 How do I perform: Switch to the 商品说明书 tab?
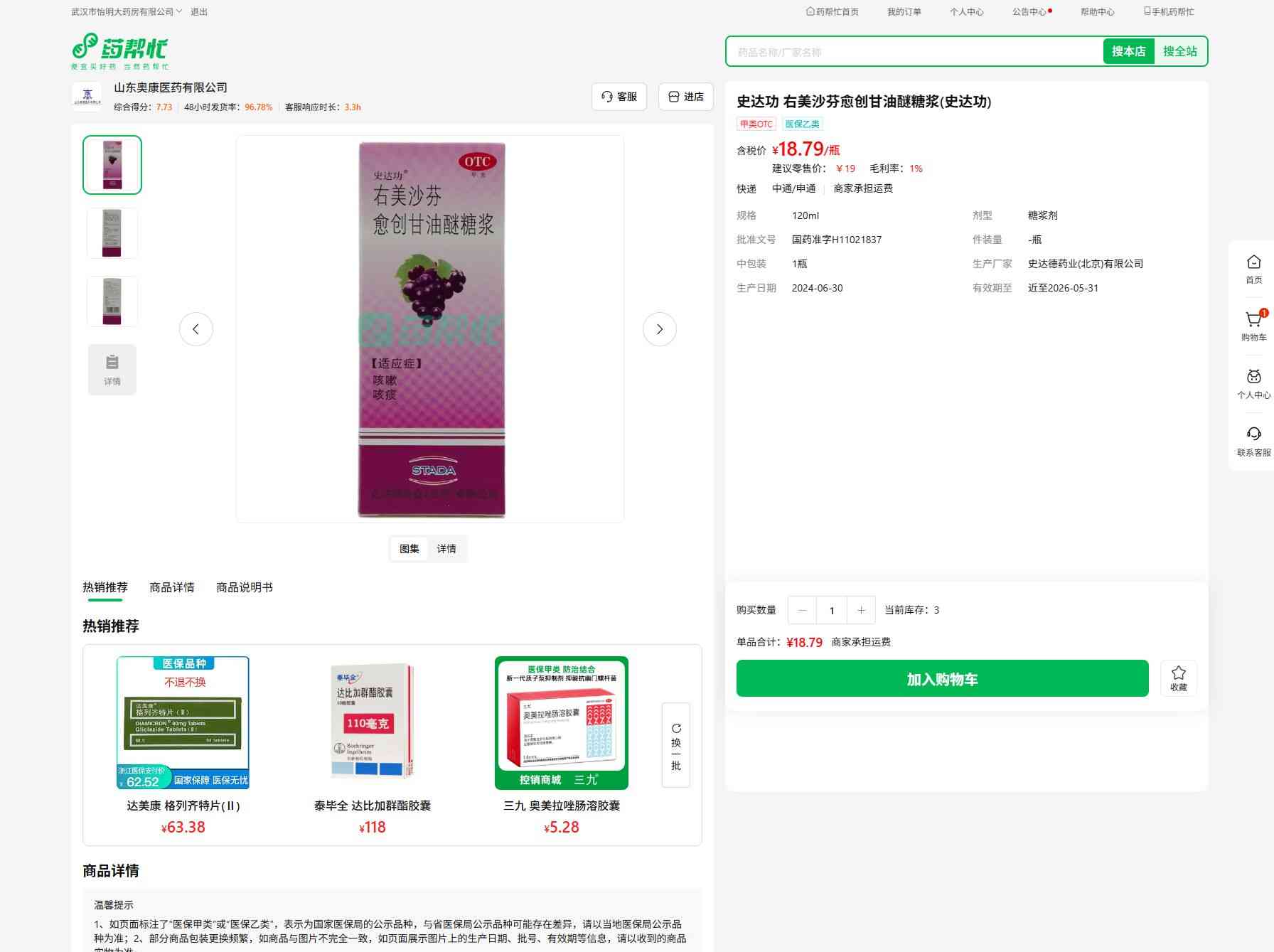(x=244, y=587)
